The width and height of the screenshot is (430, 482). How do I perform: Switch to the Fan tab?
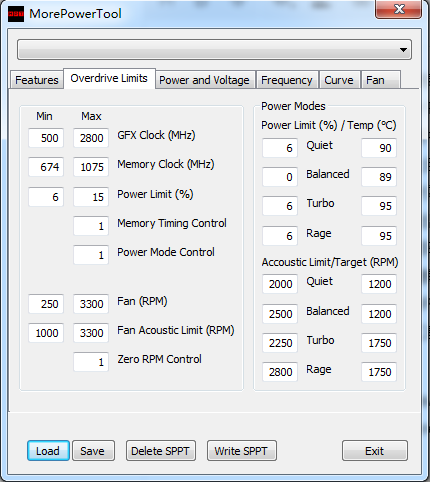coord(381,80)
